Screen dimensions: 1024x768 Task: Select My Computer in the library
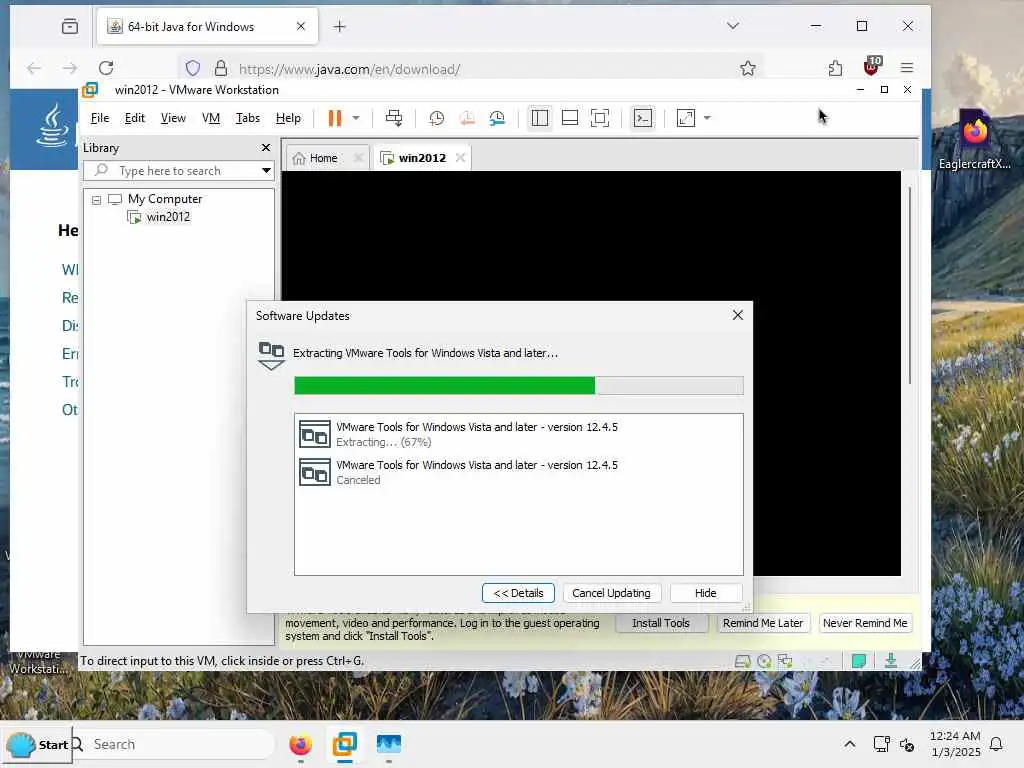165,199
